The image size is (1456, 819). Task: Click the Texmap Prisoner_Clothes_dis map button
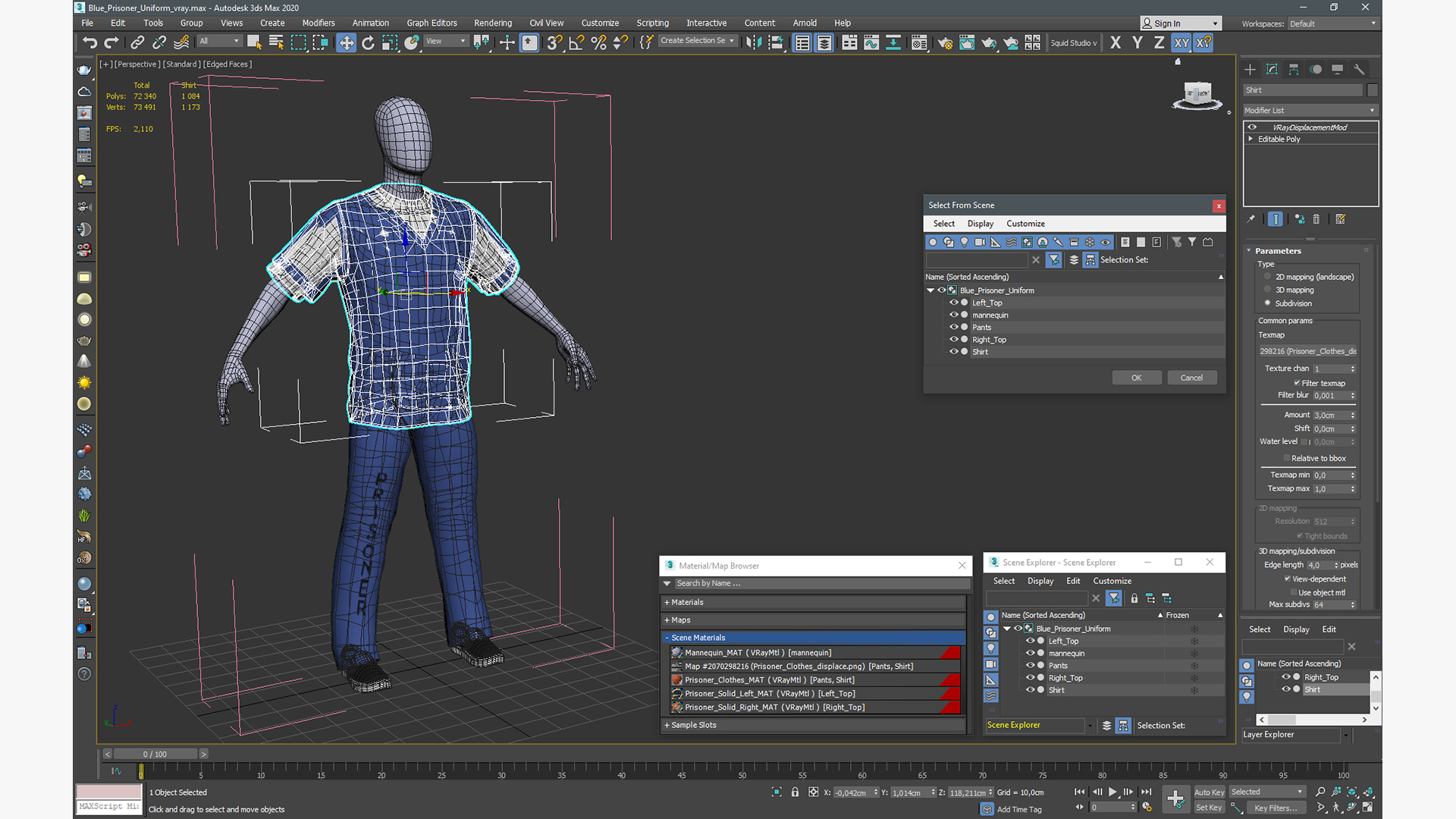pyautogui.click(x=1308, y=351)
